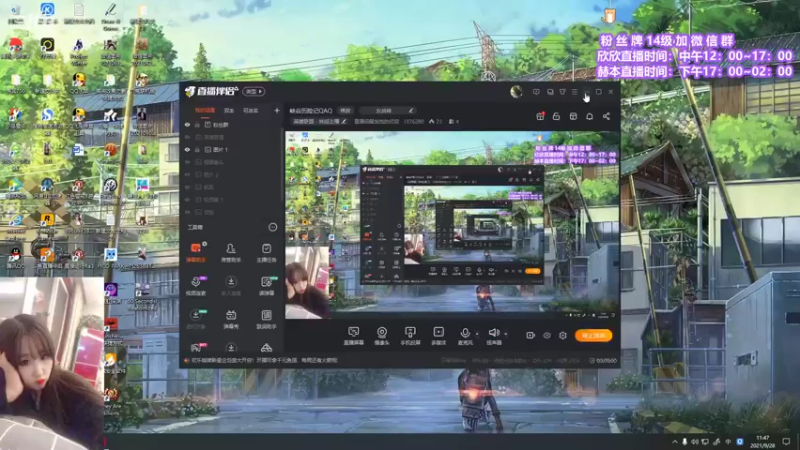
Task: Collapse the 工具箱 toolbox section
Action: [x=272, y=227]
